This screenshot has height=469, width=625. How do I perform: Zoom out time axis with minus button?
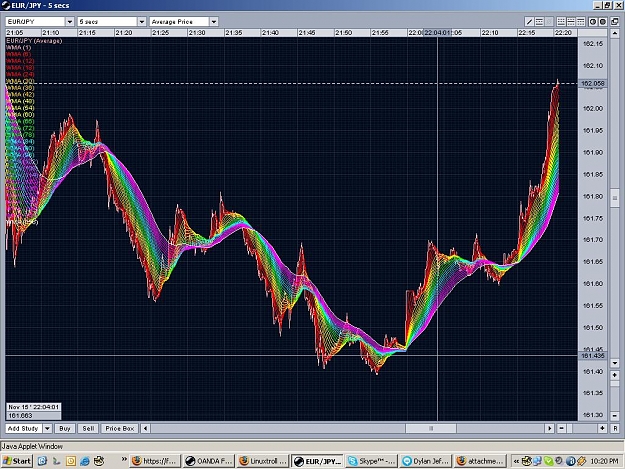(562, 428)
